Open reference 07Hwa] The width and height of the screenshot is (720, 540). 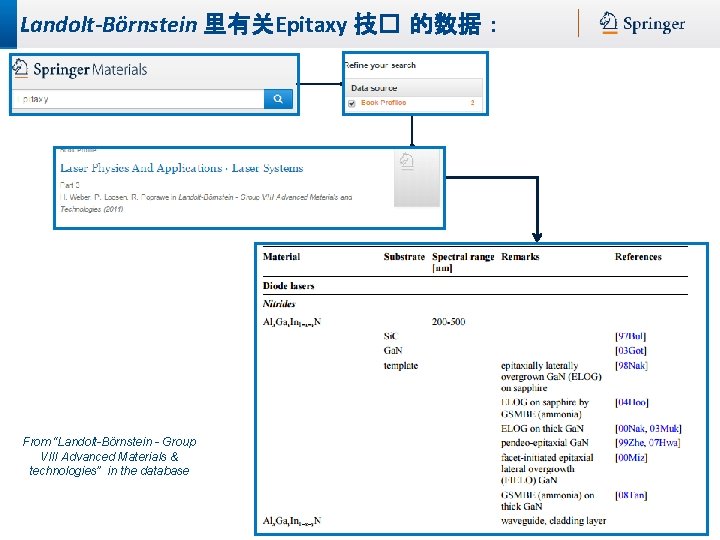(664, 443)
